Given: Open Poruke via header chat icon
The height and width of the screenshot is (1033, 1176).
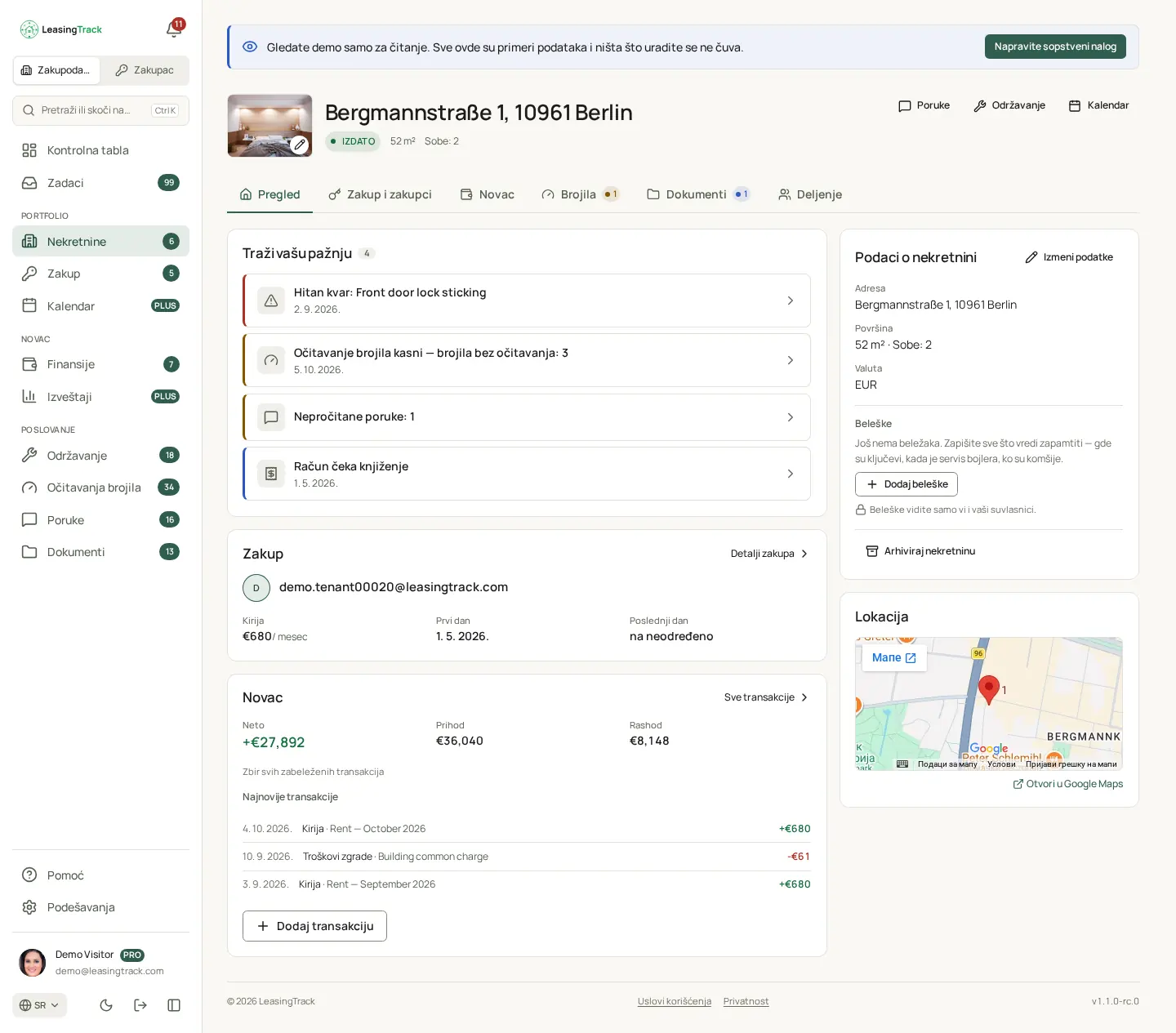Looking at the screenshot, I should [924, 105].
